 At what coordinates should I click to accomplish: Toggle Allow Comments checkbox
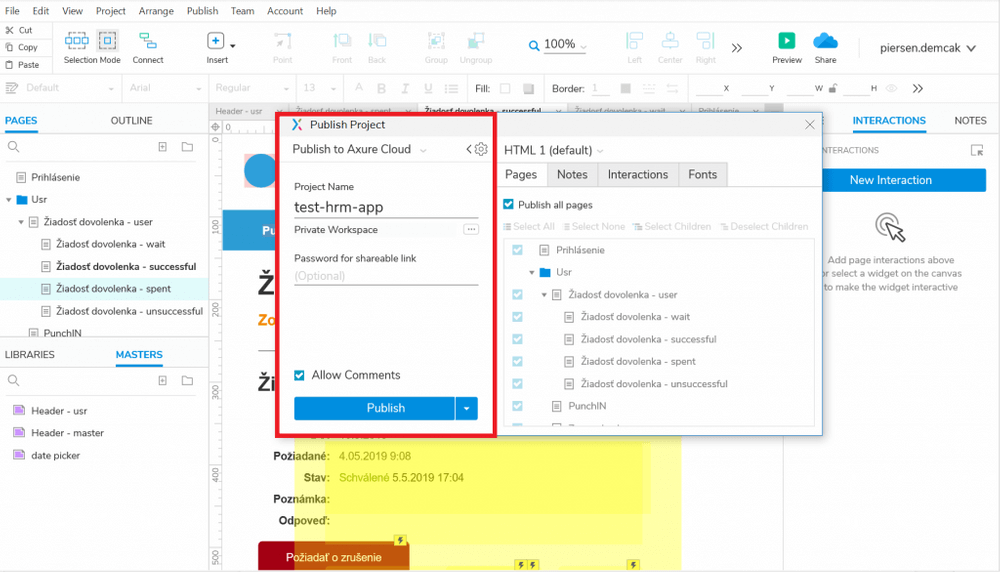(x=299, y=375)
